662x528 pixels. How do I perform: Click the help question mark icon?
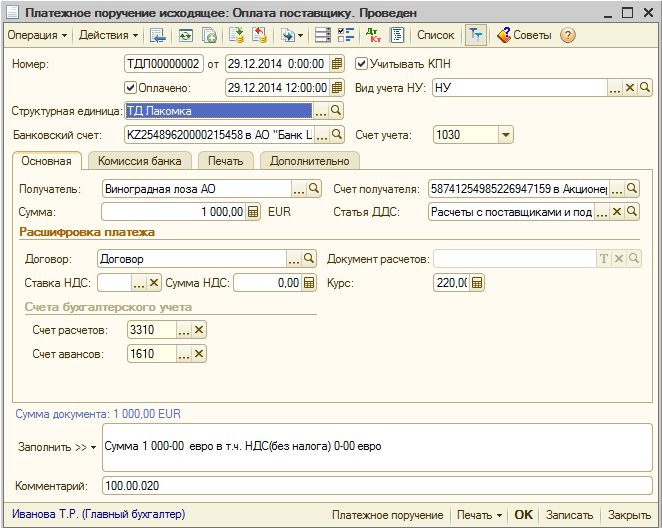568,35
